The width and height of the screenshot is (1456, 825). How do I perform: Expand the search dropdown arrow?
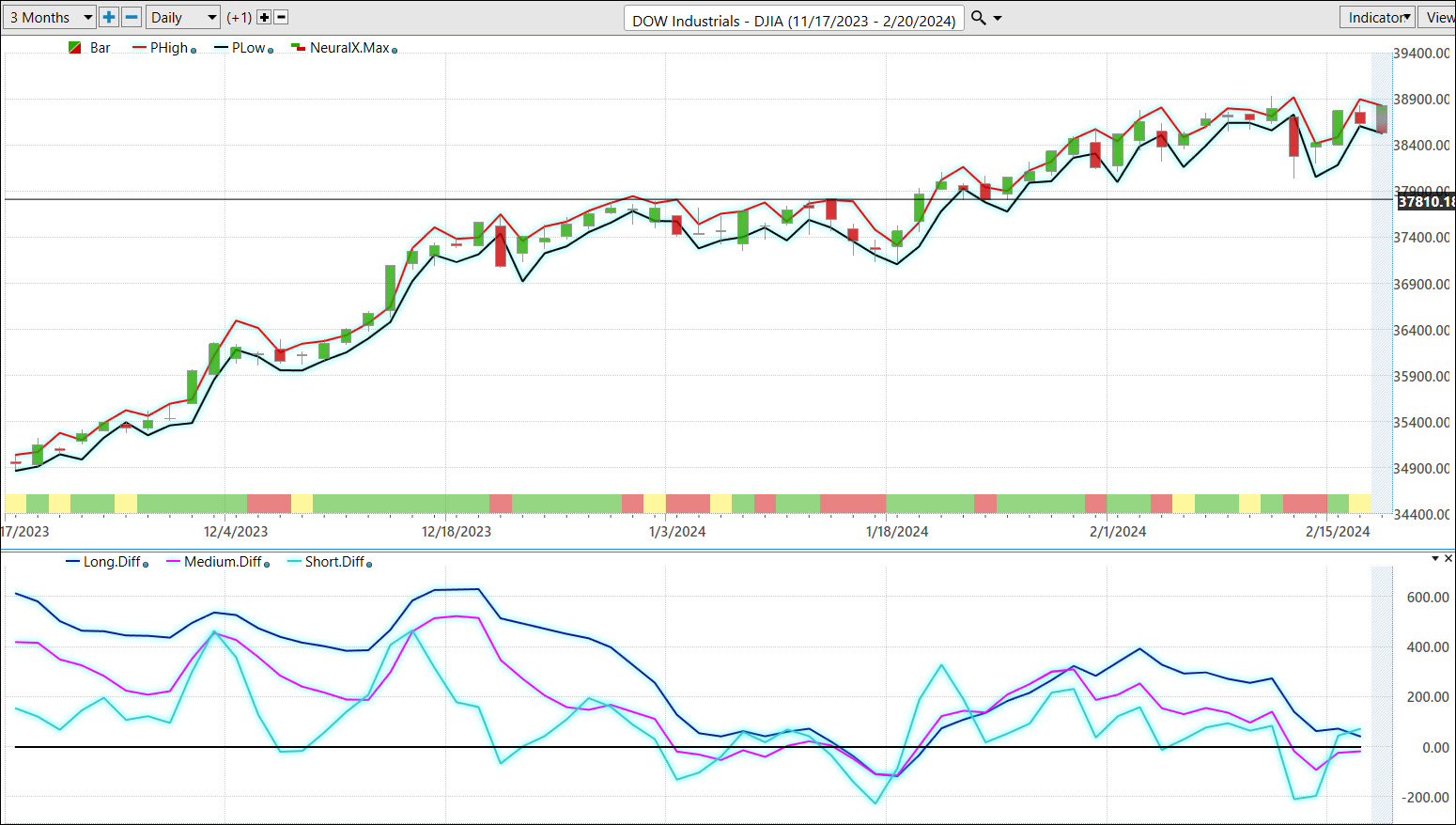[998, 18]
